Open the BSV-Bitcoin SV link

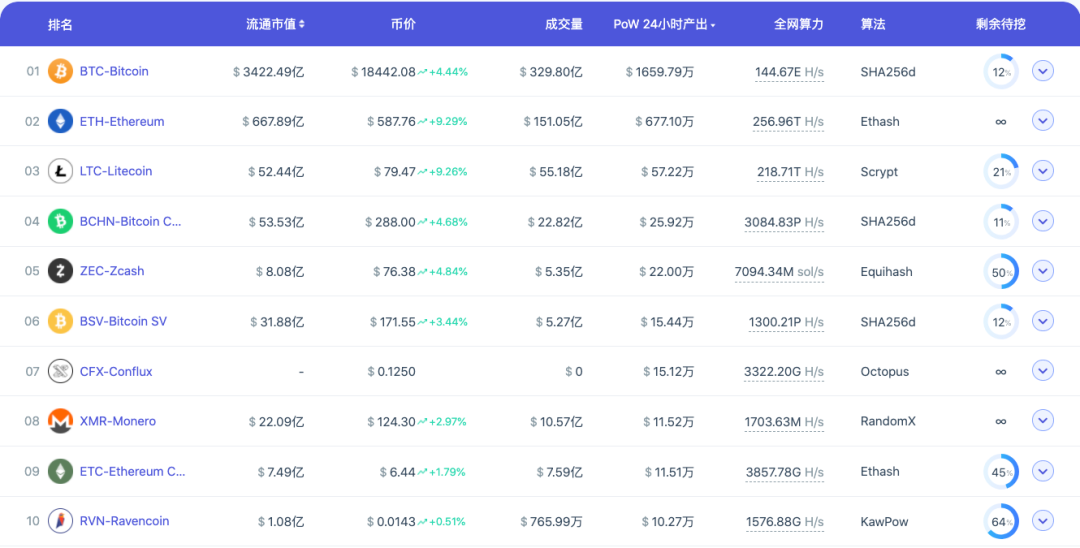(x=123, y=322)
